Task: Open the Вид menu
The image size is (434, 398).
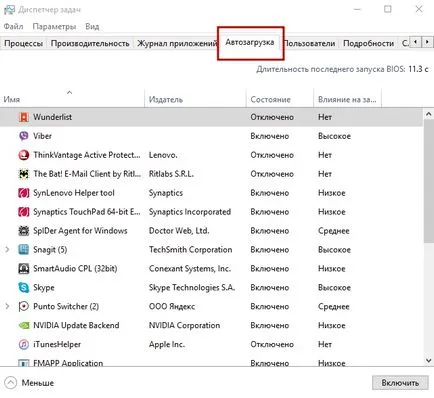Action: click(x=92, y=26)
